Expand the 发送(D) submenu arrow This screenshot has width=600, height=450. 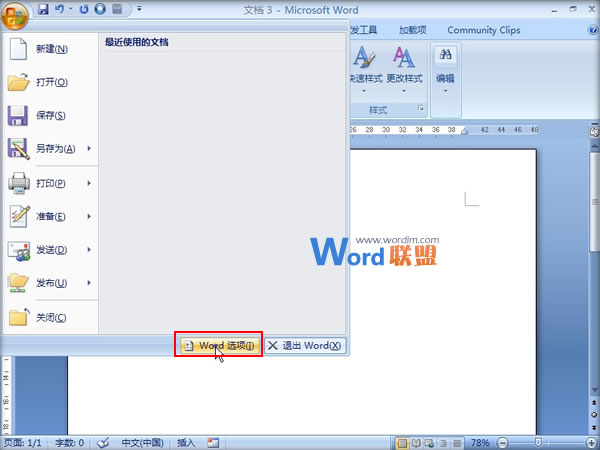coord(90,250)
